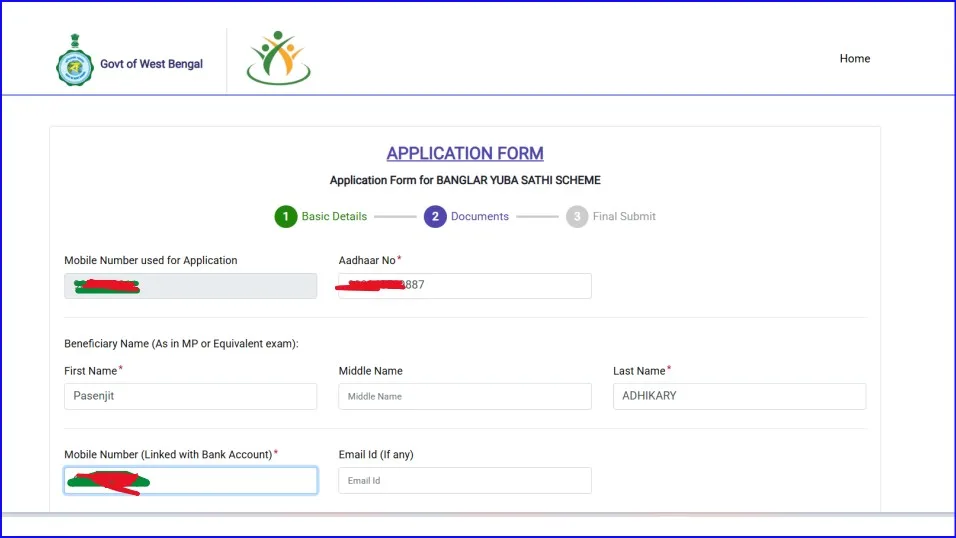The height and width of the screenshot is (538, 956).
Task: Focus the Aadhaar No input field
Action: [465, 286]
